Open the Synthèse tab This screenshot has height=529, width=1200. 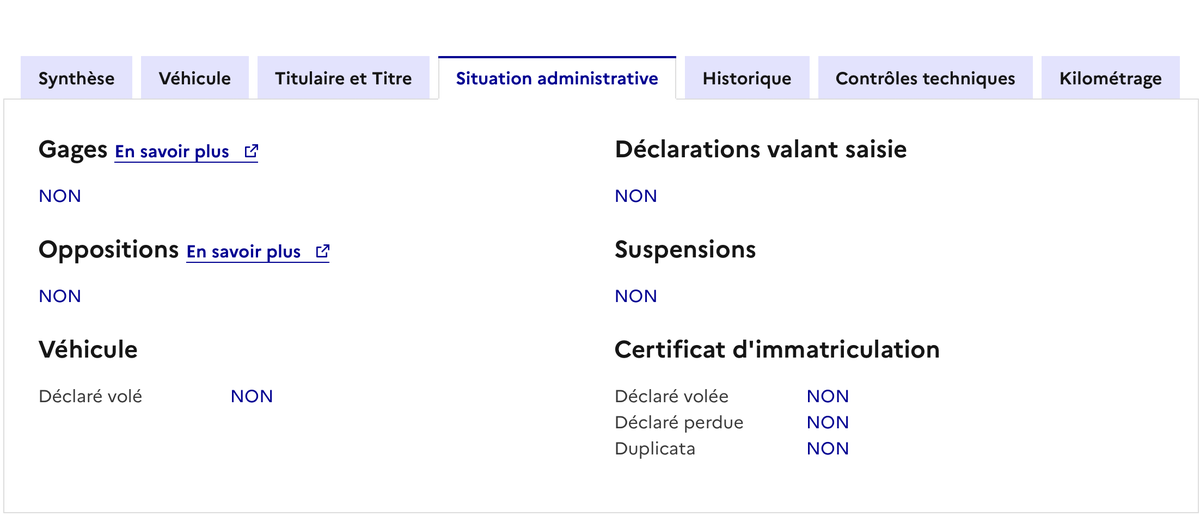pos(76,78)
